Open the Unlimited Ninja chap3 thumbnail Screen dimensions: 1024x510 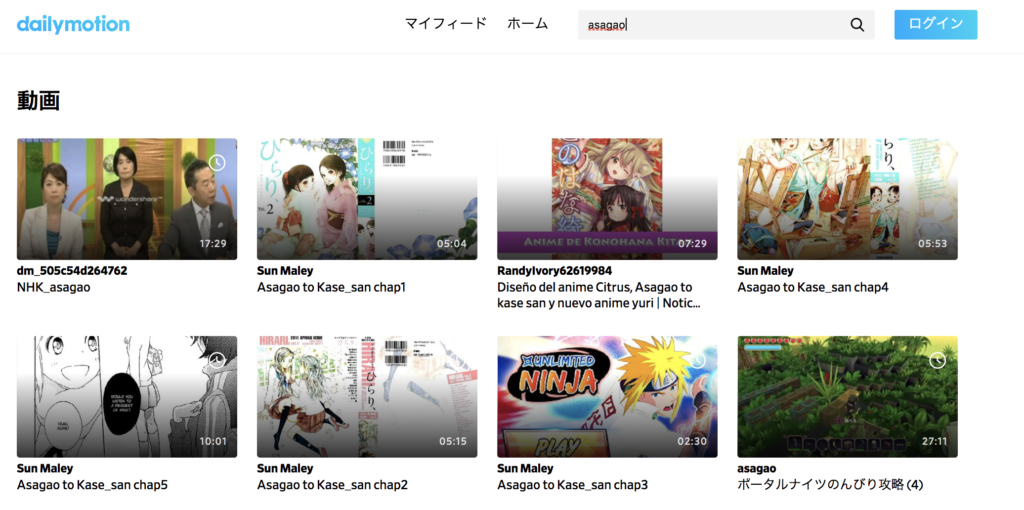pyautogui.click(x=607, y=396)
